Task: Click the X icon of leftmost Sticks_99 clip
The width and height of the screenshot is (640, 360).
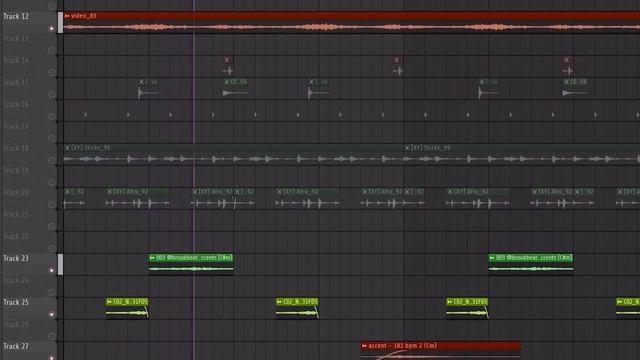Action: click(x=67, y=148)
